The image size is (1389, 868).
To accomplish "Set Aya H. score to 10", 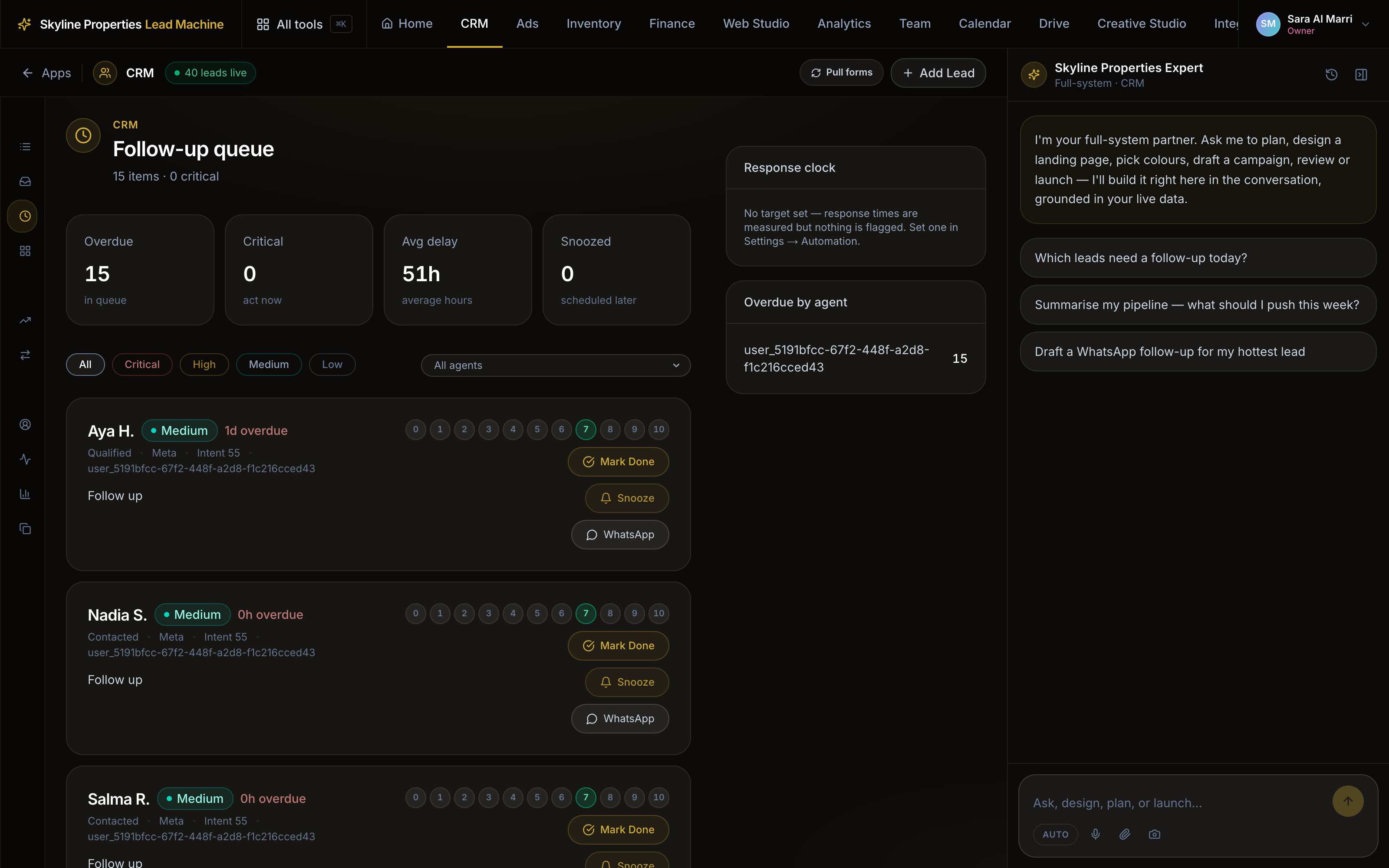I will click(659, 429).
